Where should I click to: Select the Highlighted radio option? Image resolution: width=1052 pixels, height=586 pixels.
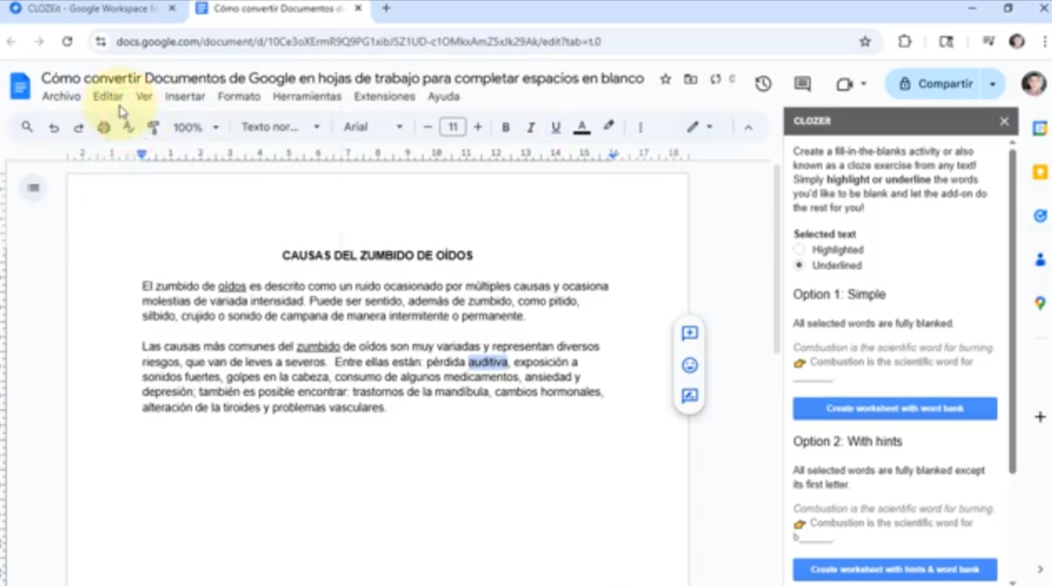tap(799, 250)
